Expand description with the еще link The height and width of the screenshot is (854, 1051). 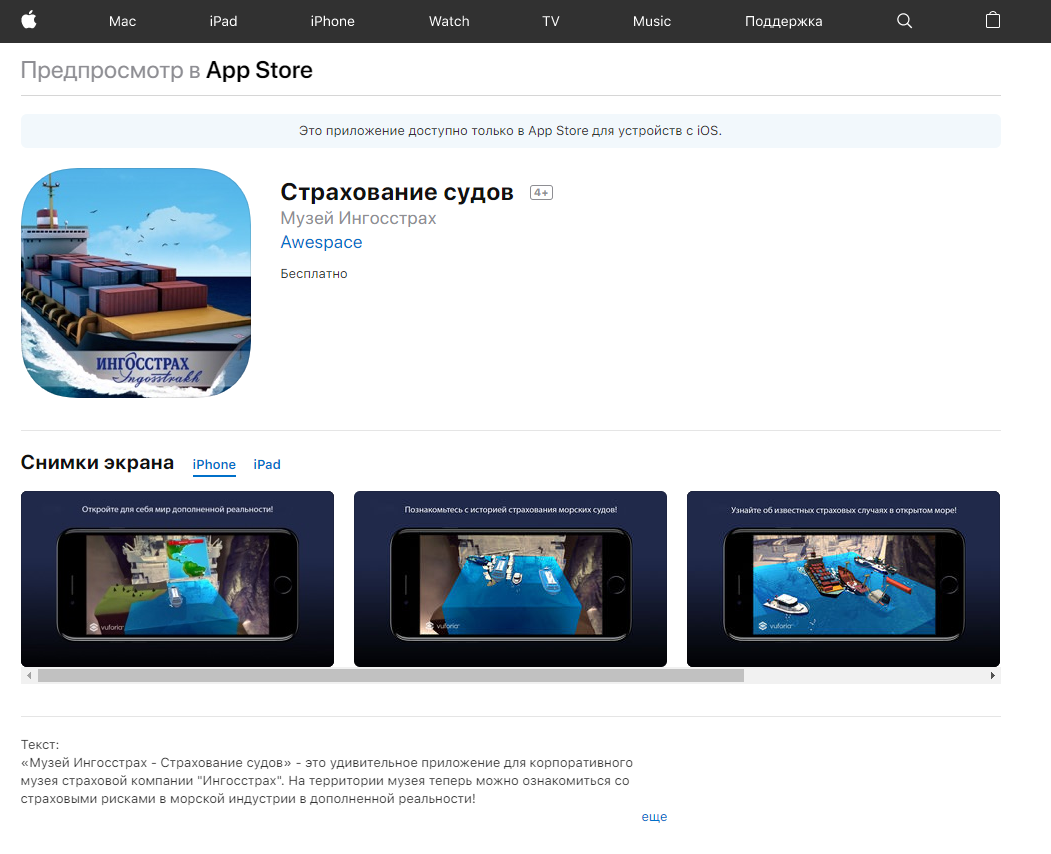(654, 816)
